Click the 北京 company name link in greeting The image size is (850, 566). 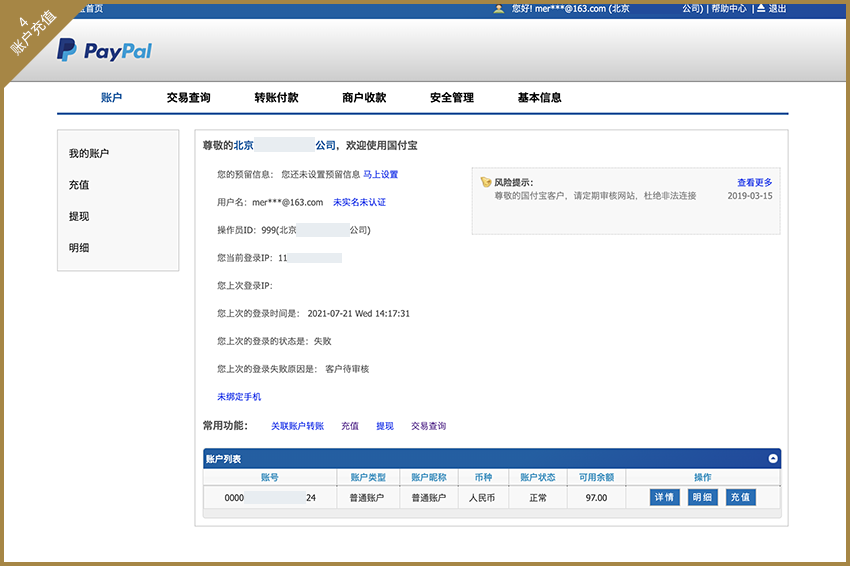pos(285,145)
